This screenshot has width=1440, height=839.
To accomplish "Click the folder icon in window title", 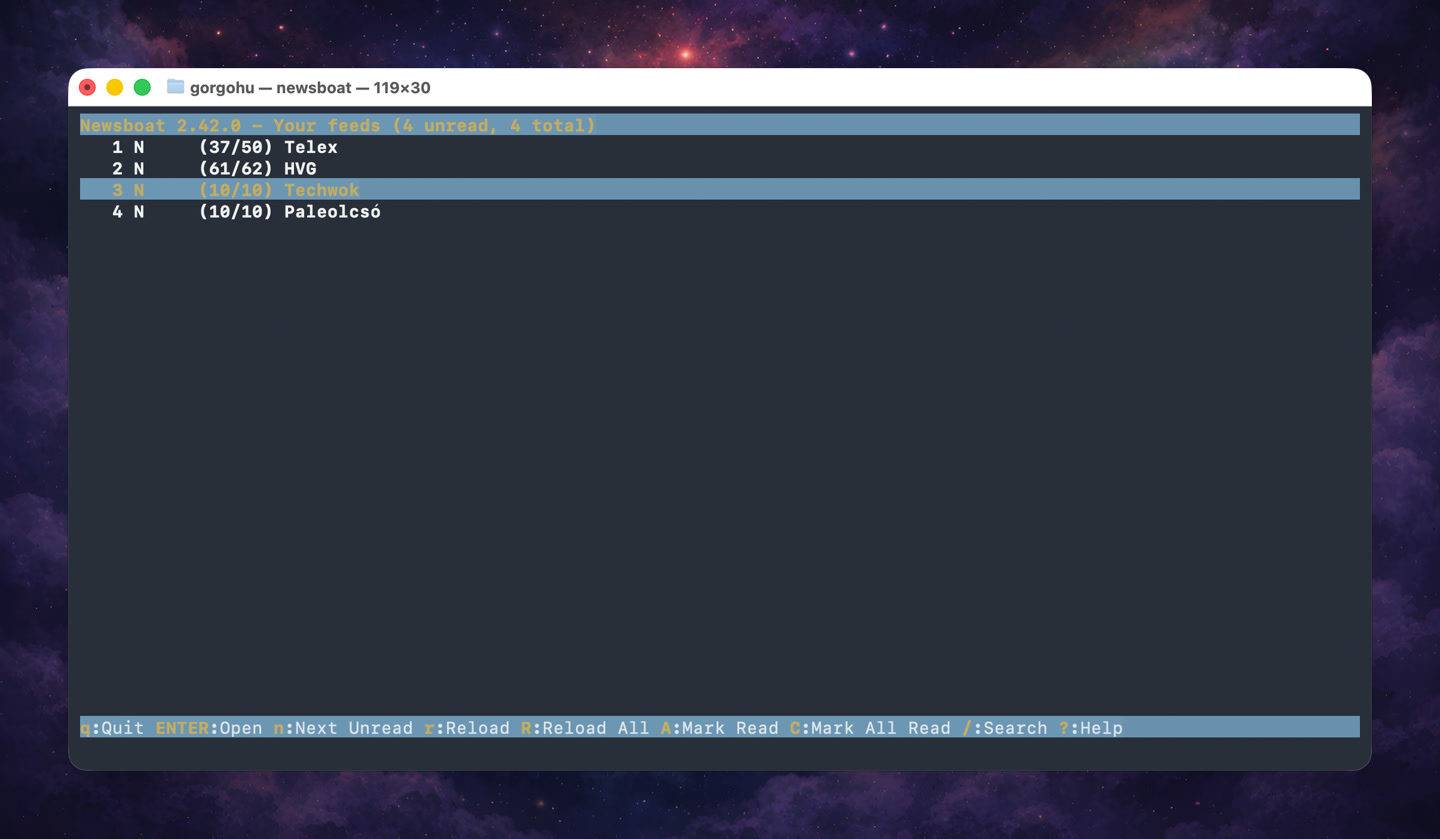I will (175, 87).
